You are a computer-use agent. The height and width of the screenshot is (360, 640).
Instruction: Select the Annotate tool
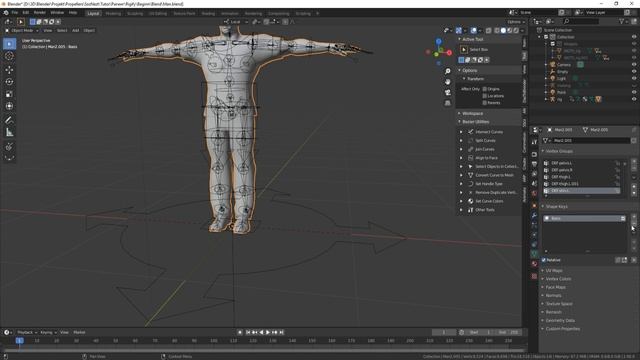pyautogui.click(x=9, y=120)
